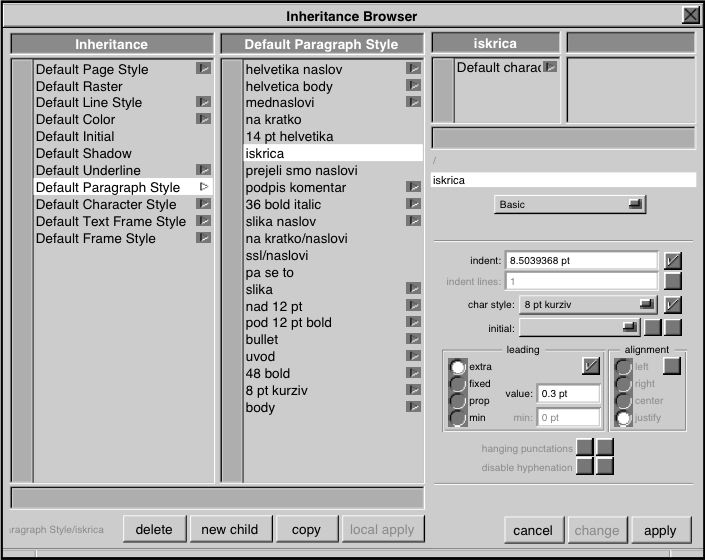The width and height of the screenshot is (705, 560).
Task: Select pa se to paragraph style
Action: (333, 272)
